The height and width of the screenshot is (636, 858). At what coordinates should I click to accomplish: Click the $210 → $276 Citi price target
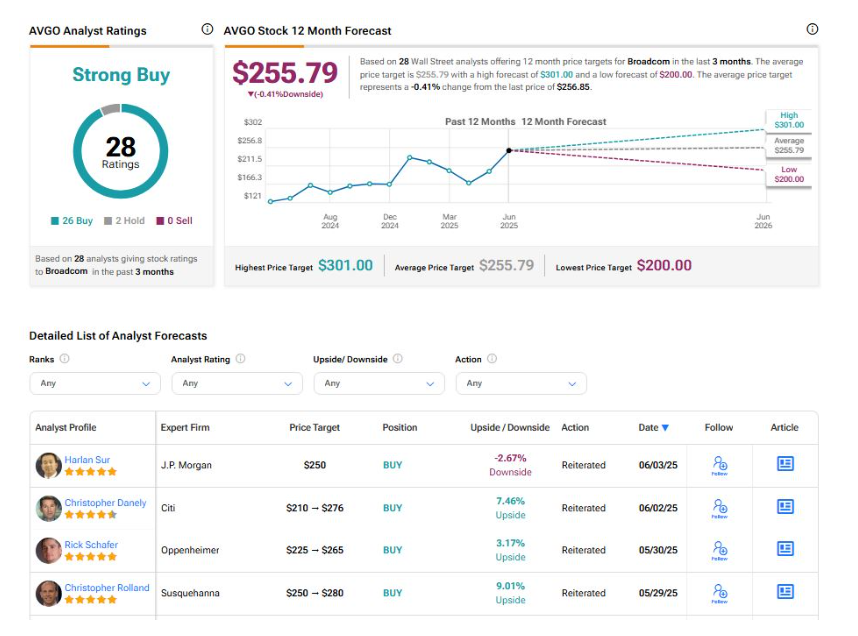pyautogui.click(x=315, y=508)
